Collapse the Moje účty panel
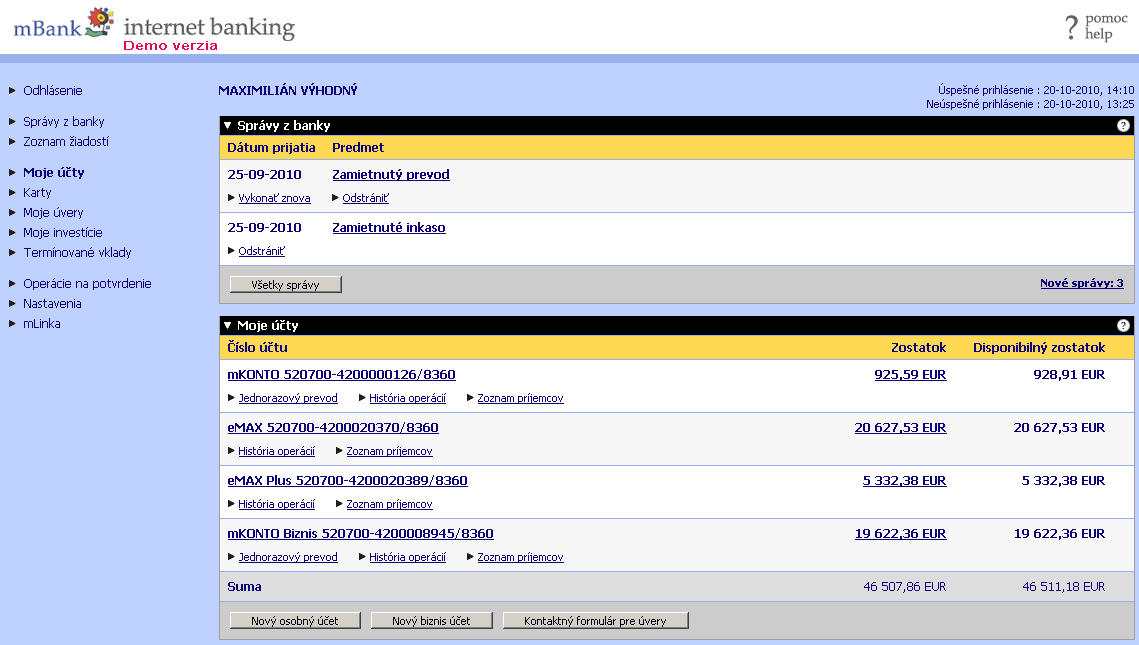1139x645 pixels. (227, 325)
